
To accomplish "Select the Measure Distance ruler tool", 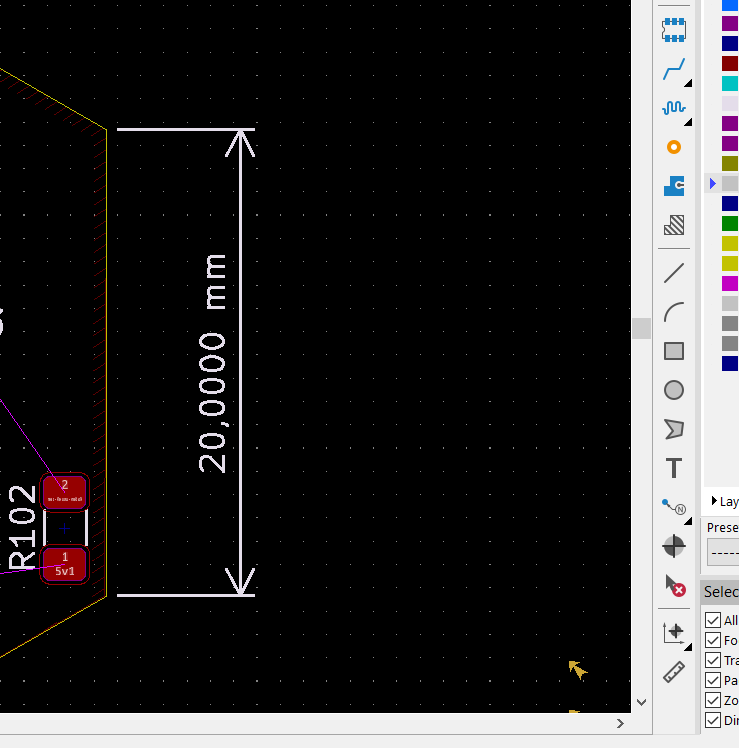I will [674, 672].
